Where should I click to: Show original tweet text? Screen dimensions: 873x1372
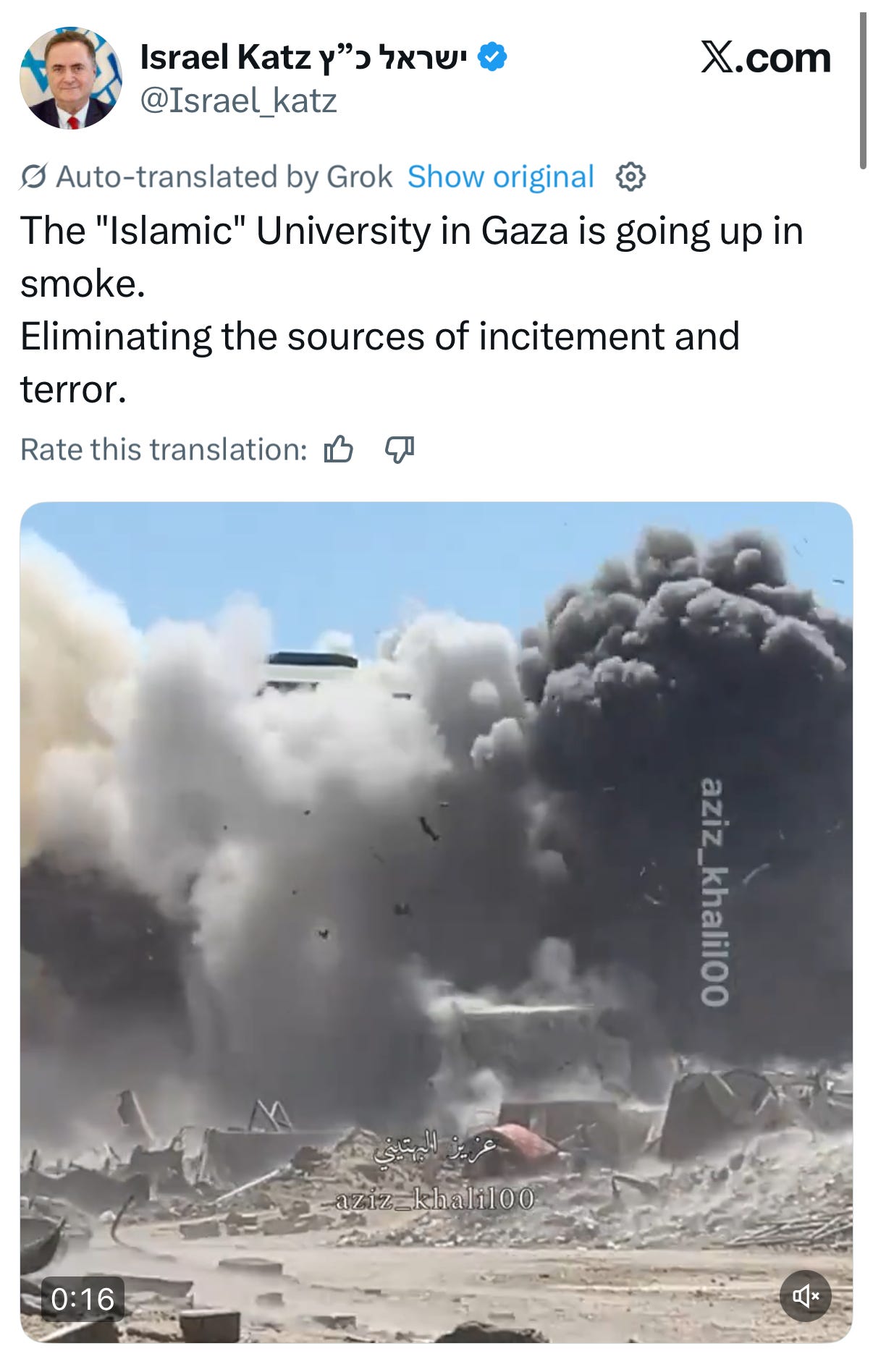500,177
